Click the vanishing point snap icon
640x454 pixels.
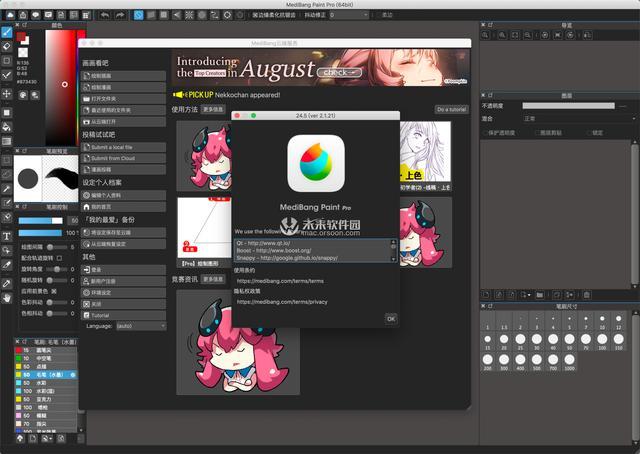(x=177, y=15)
